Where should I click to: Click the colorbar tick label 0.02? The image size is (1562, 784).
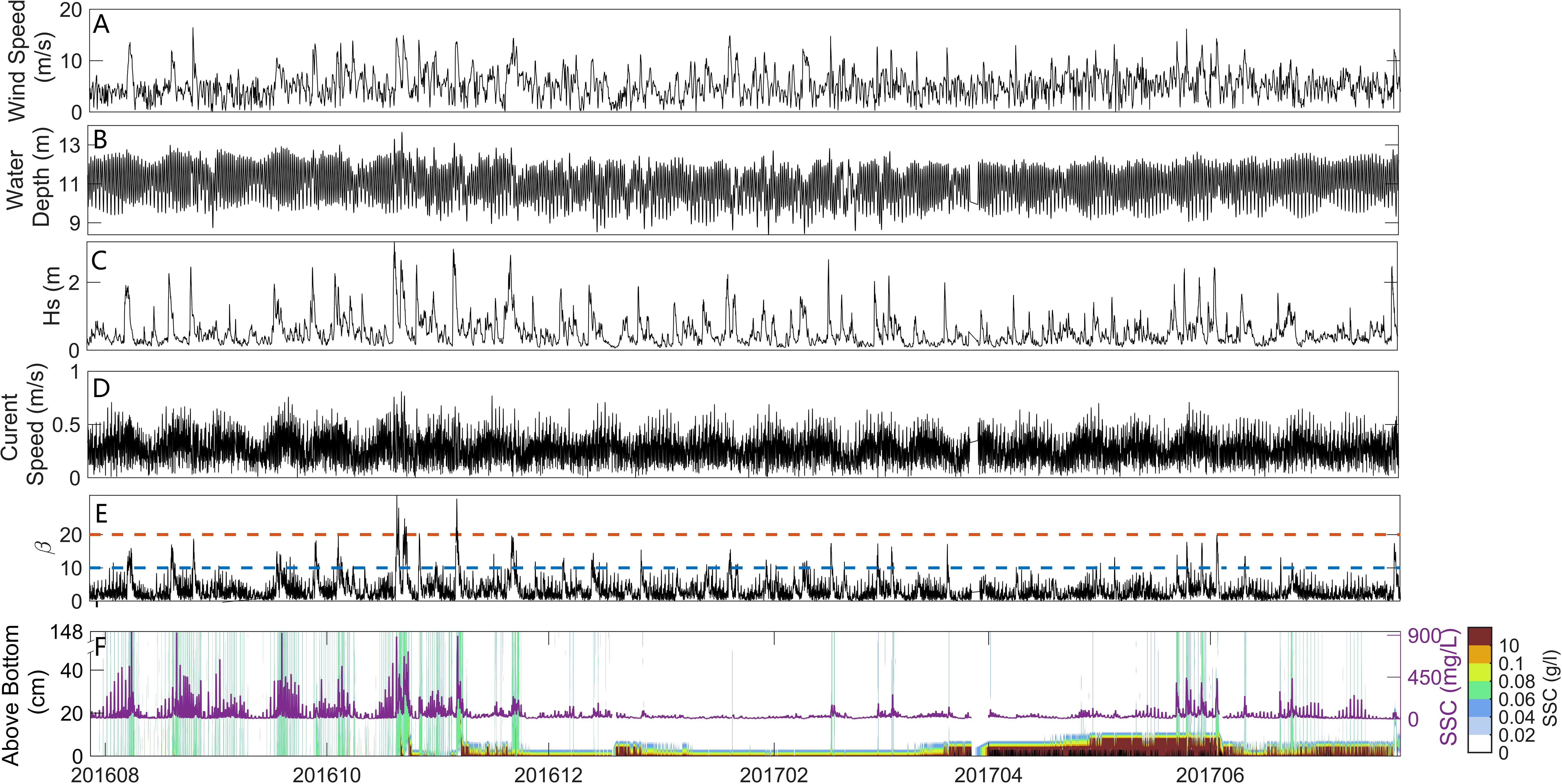pyautogui.click(x=1517, y=734)
